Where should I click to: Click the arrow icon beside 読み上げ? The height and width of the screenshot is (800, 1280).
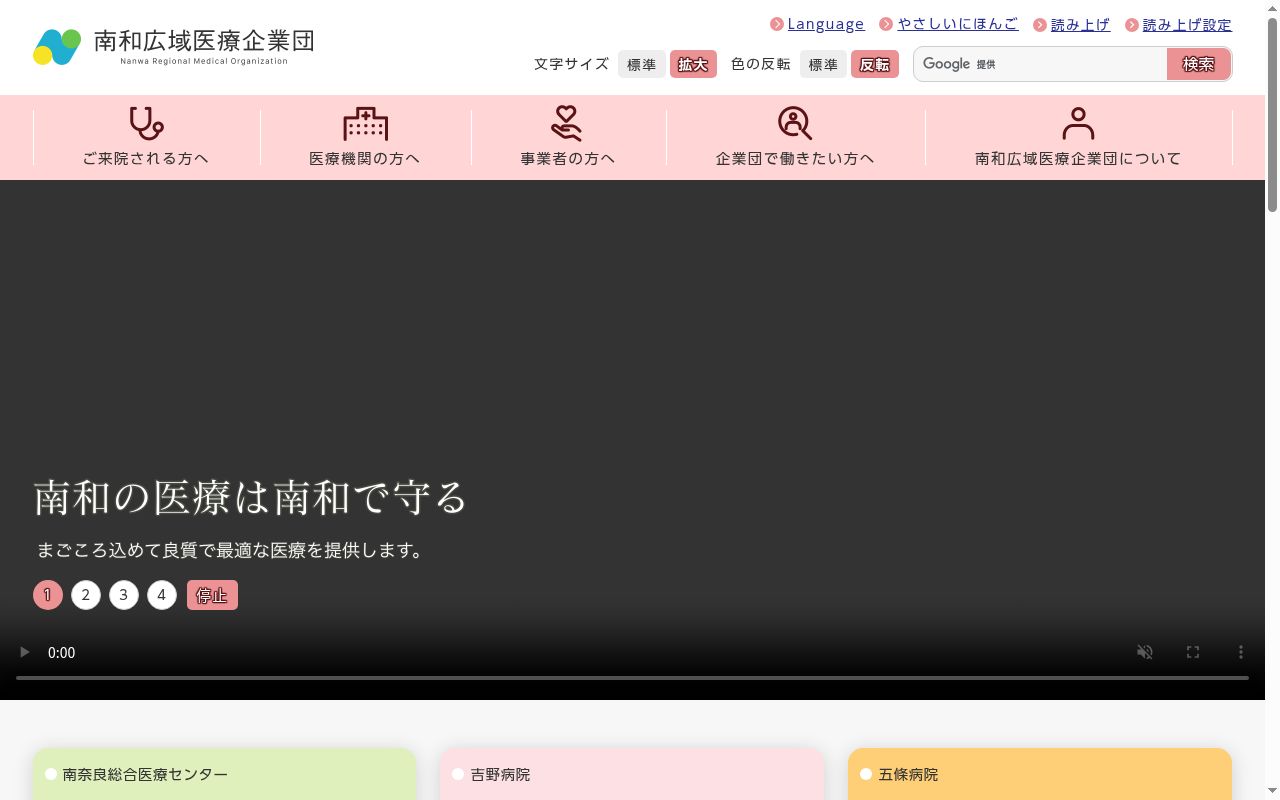pos(1040,25)
